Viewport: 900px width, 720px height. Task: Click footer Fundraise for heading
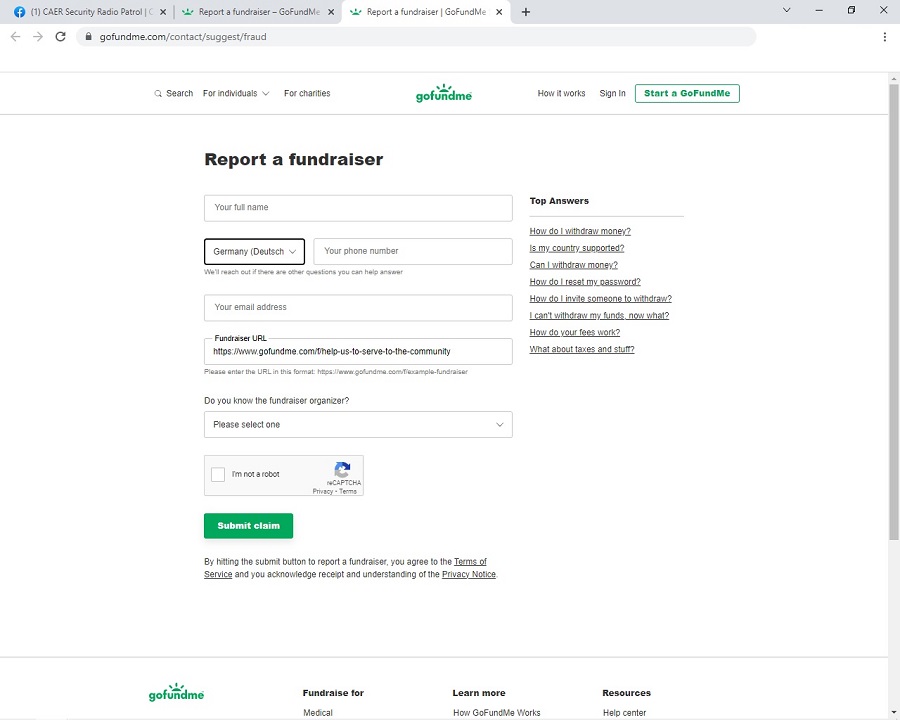[333, 693]
